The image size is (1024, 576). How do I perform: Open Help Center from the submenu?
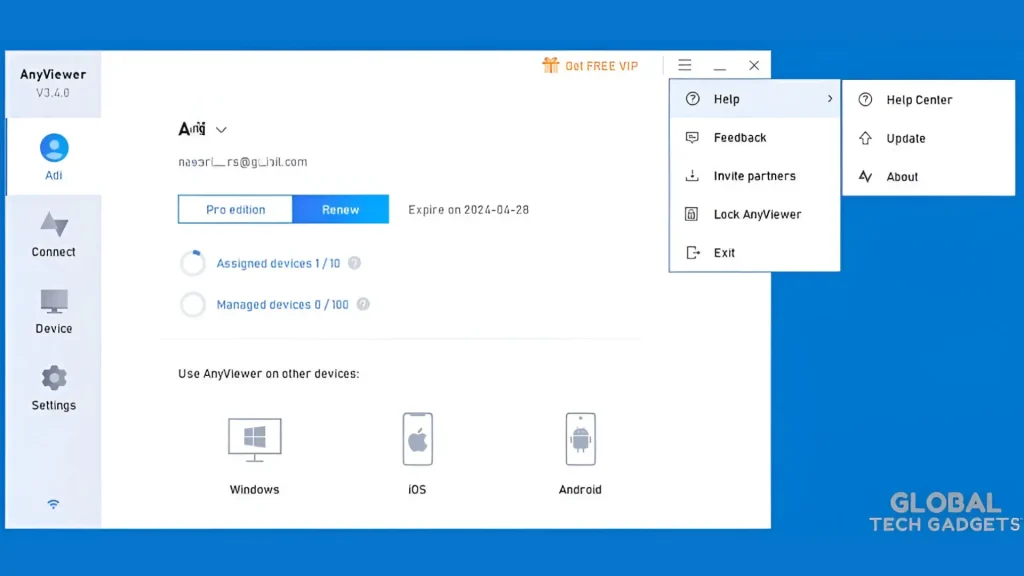pos(919,99)
